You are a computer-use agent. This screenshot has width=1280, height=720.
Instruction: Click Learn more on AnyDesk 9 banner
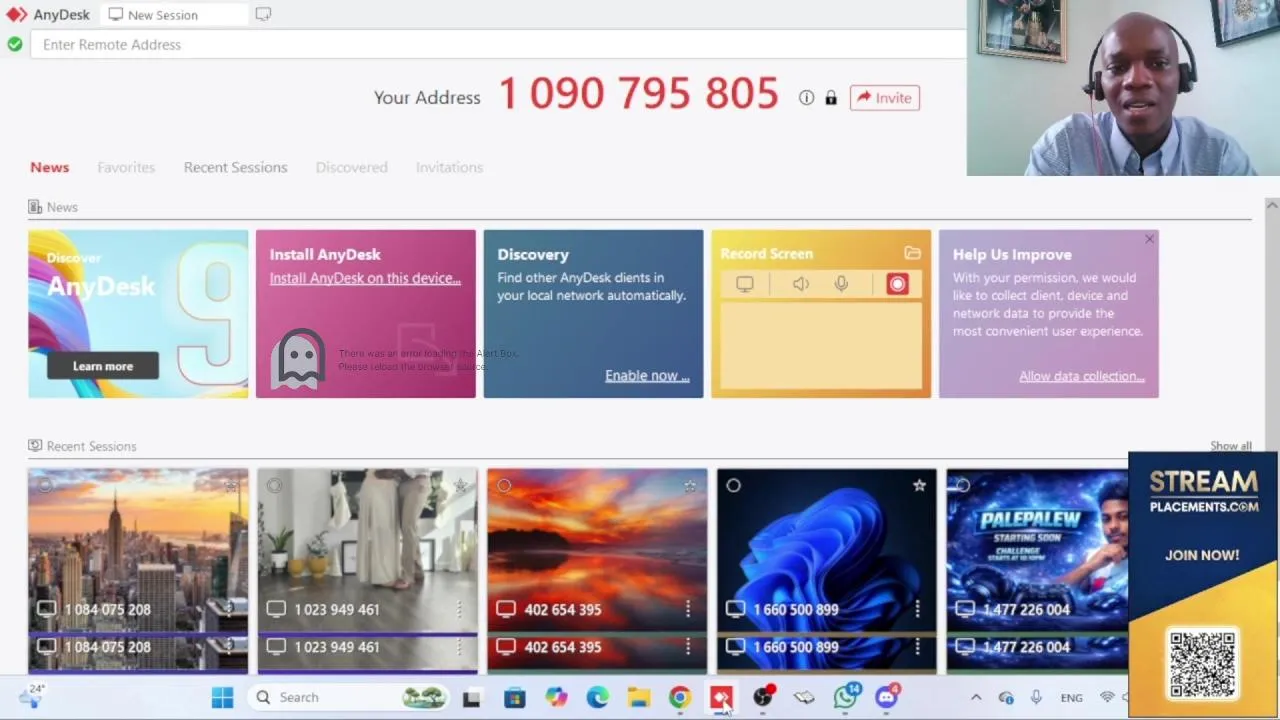click(103, 366)
